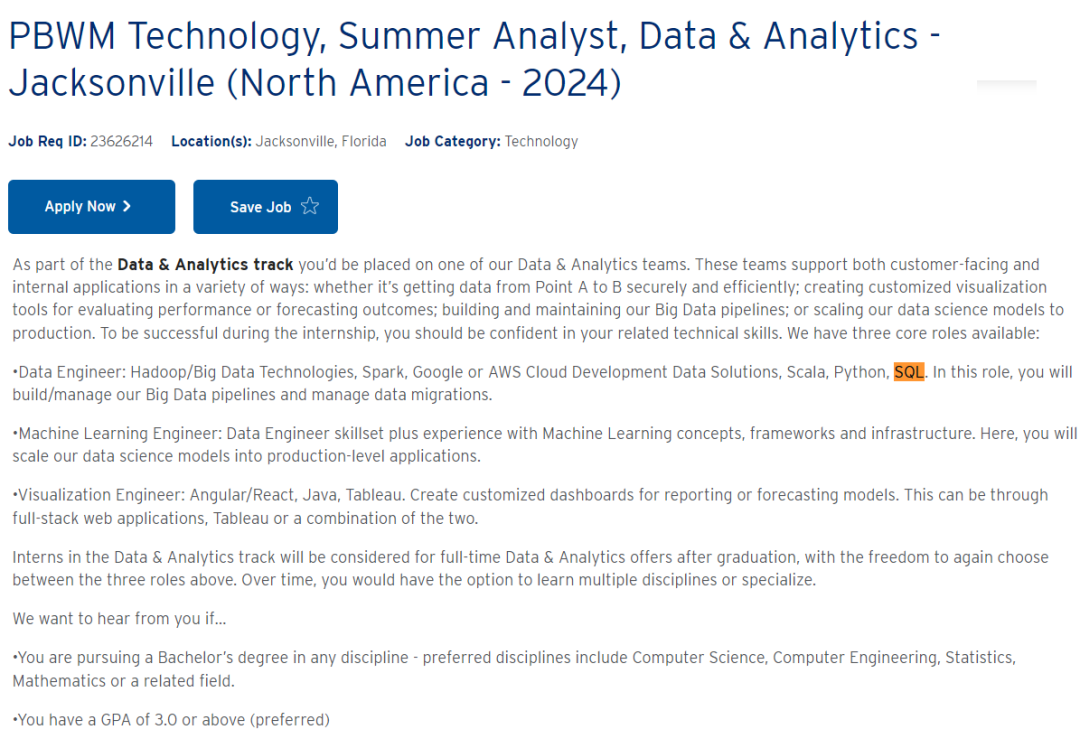Click the 'We want to hear from you' line

pyautogui.click(x=119, y=619)
